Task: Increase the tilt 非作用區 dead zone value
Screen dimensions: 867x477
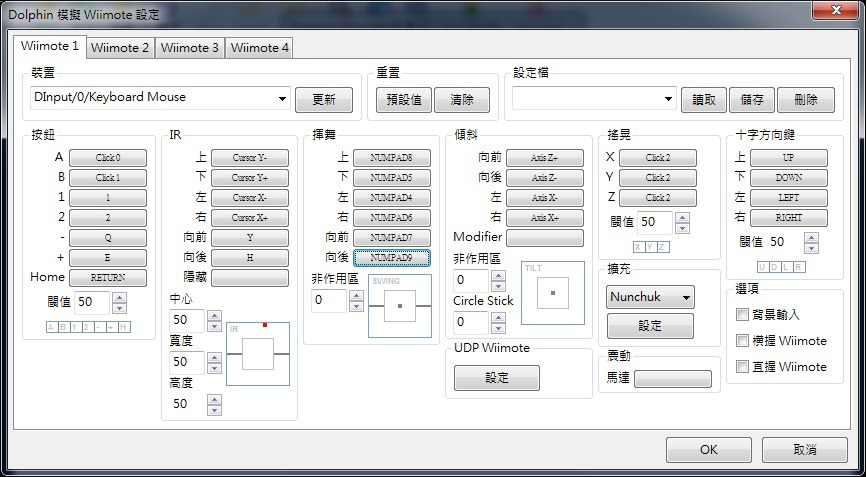Action: [x=499, y=276]
